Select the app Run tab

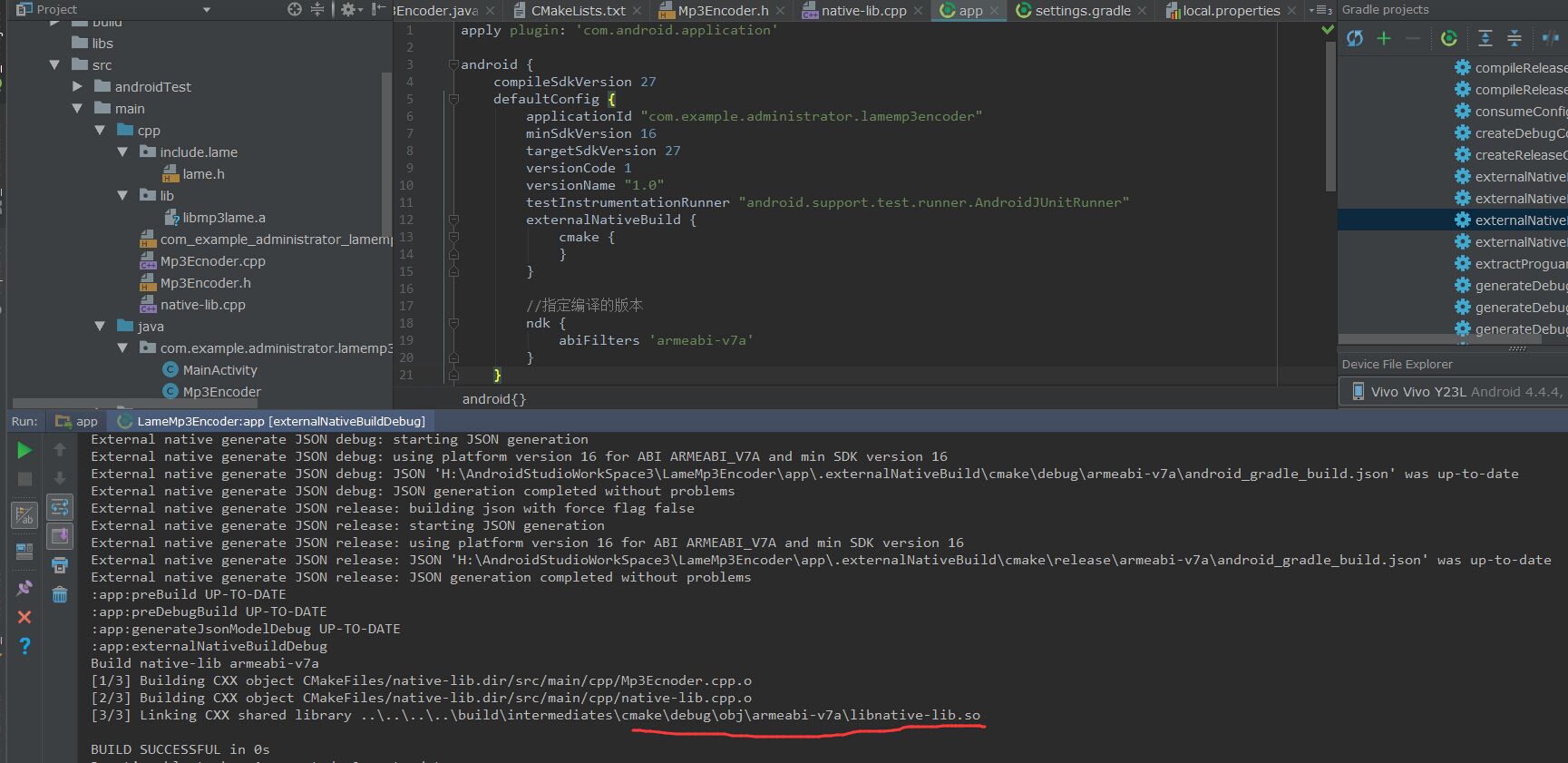click(x=77, y=421)
